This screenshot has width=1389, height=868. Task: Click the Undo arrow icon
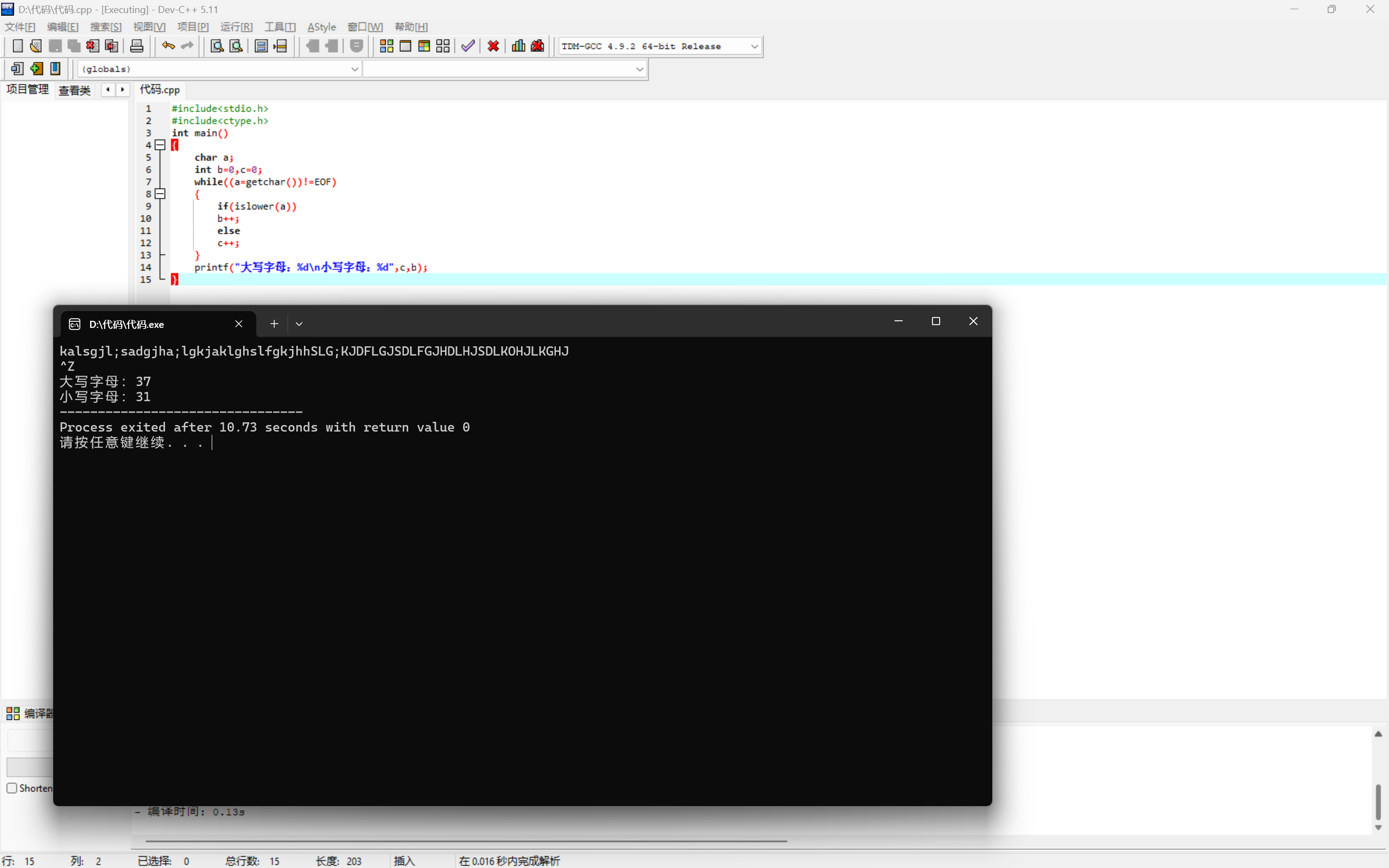(168, 46)
